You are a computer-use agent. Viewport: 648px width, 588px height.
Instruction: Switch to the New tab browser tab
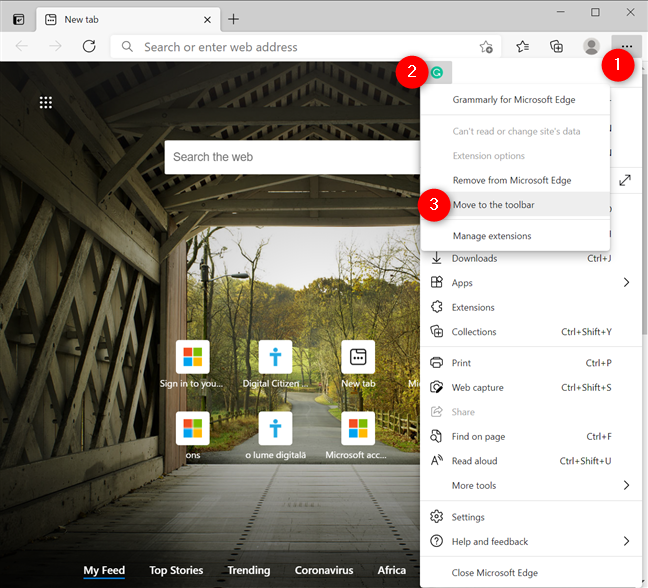[x=128, y=19]
